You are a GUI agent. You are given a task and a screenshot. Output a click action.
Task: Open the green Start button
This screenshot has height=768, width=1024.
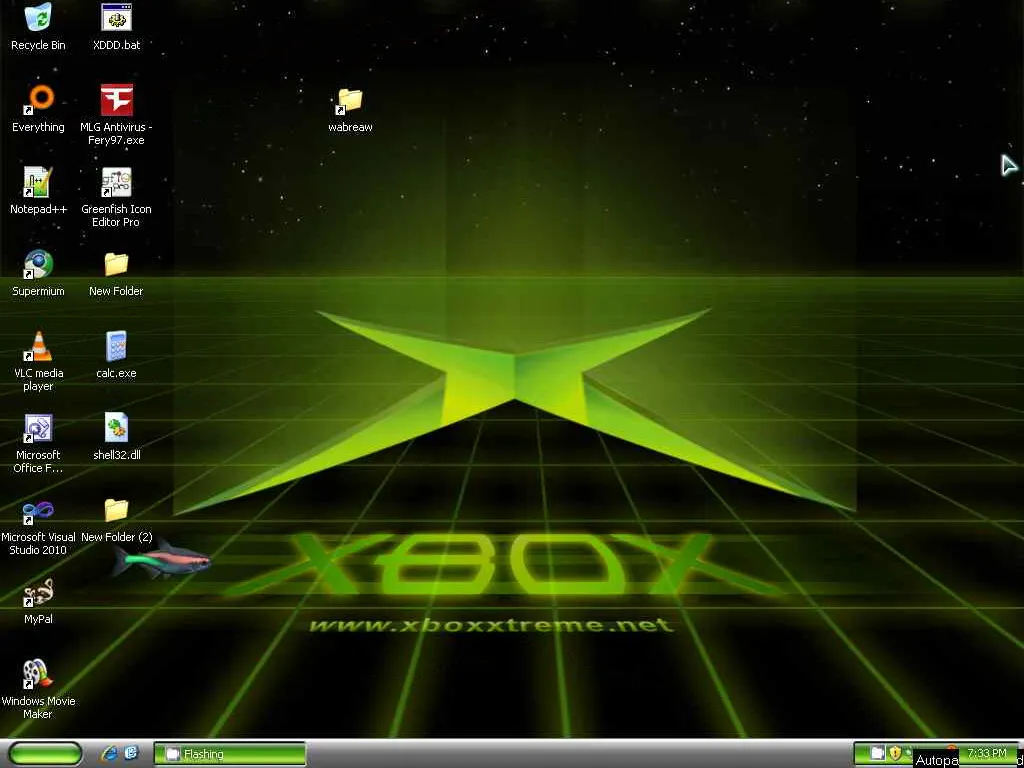(46, 754)
